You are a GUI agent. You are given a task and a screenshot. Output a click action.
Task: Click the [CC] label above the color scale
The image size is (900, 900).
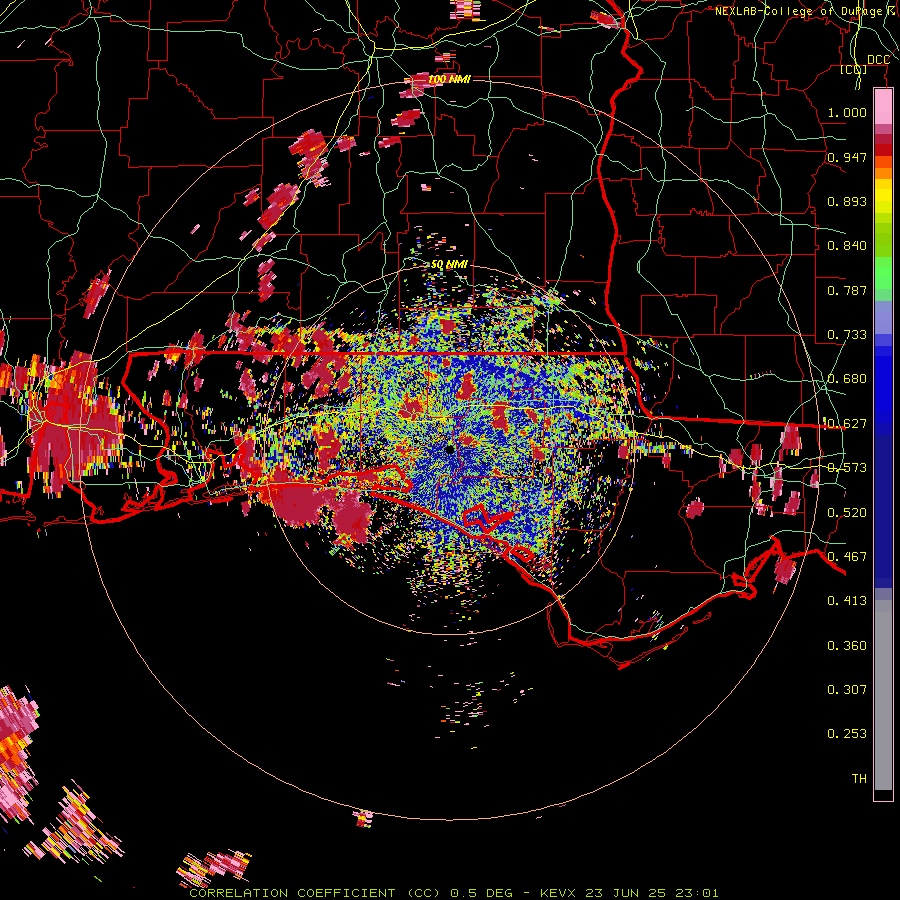click(x=854, y=69)
